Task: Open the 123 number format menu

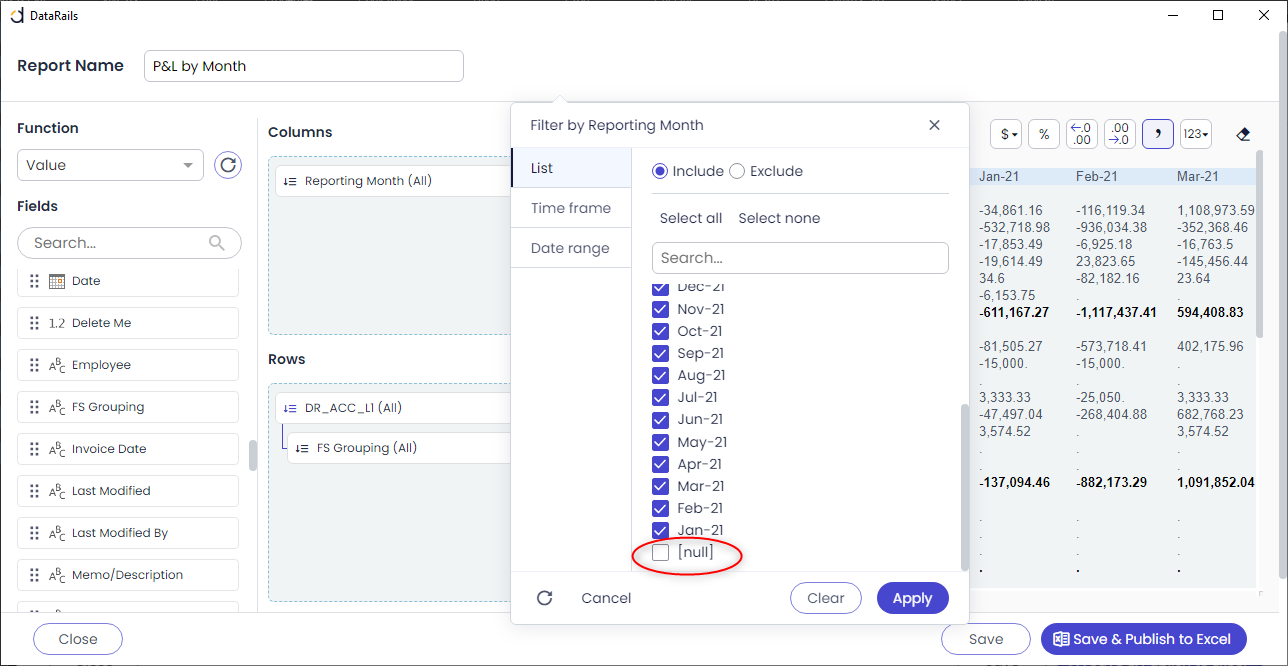Action: 1196,134
